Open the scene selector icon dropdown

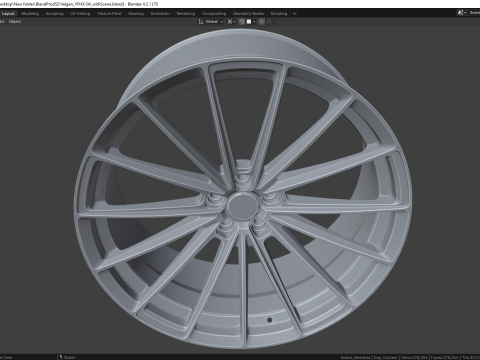tap(462, 13)
